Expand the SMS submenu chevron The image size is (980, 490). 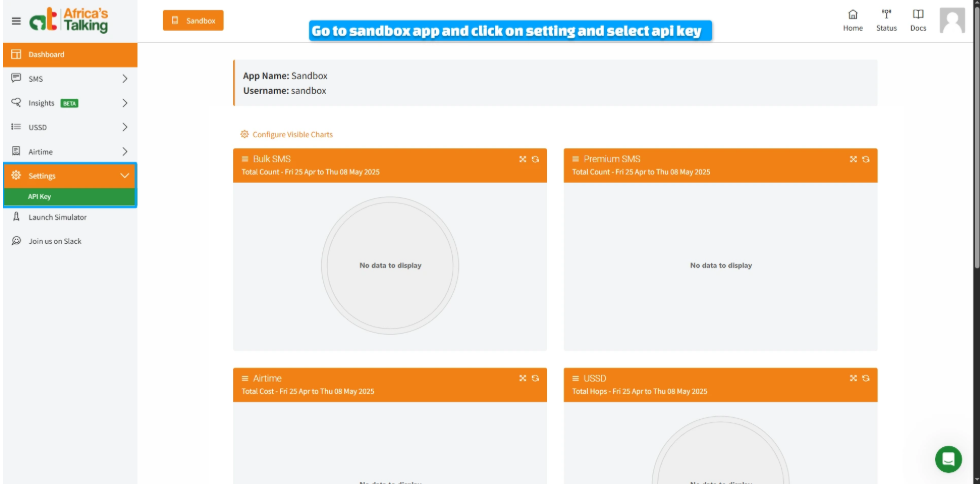(125, 79)
